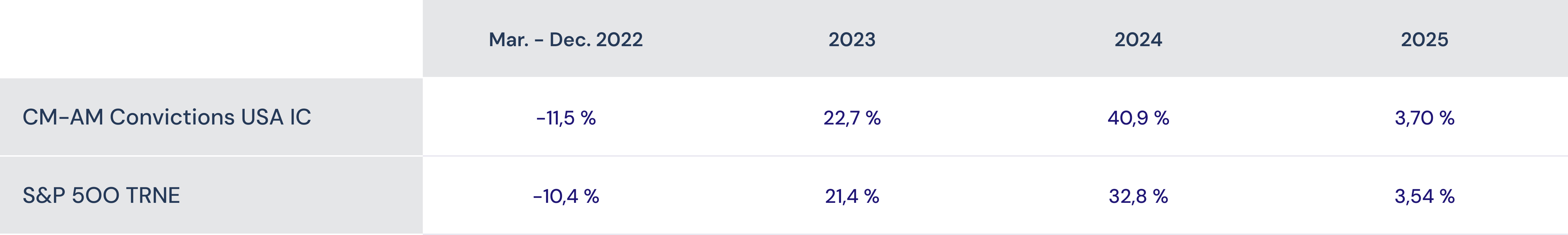This screenshot has width=1568, height=235.
Task: Select the 3,54 % cell for 2025
Action: (x=1424, y=196)
